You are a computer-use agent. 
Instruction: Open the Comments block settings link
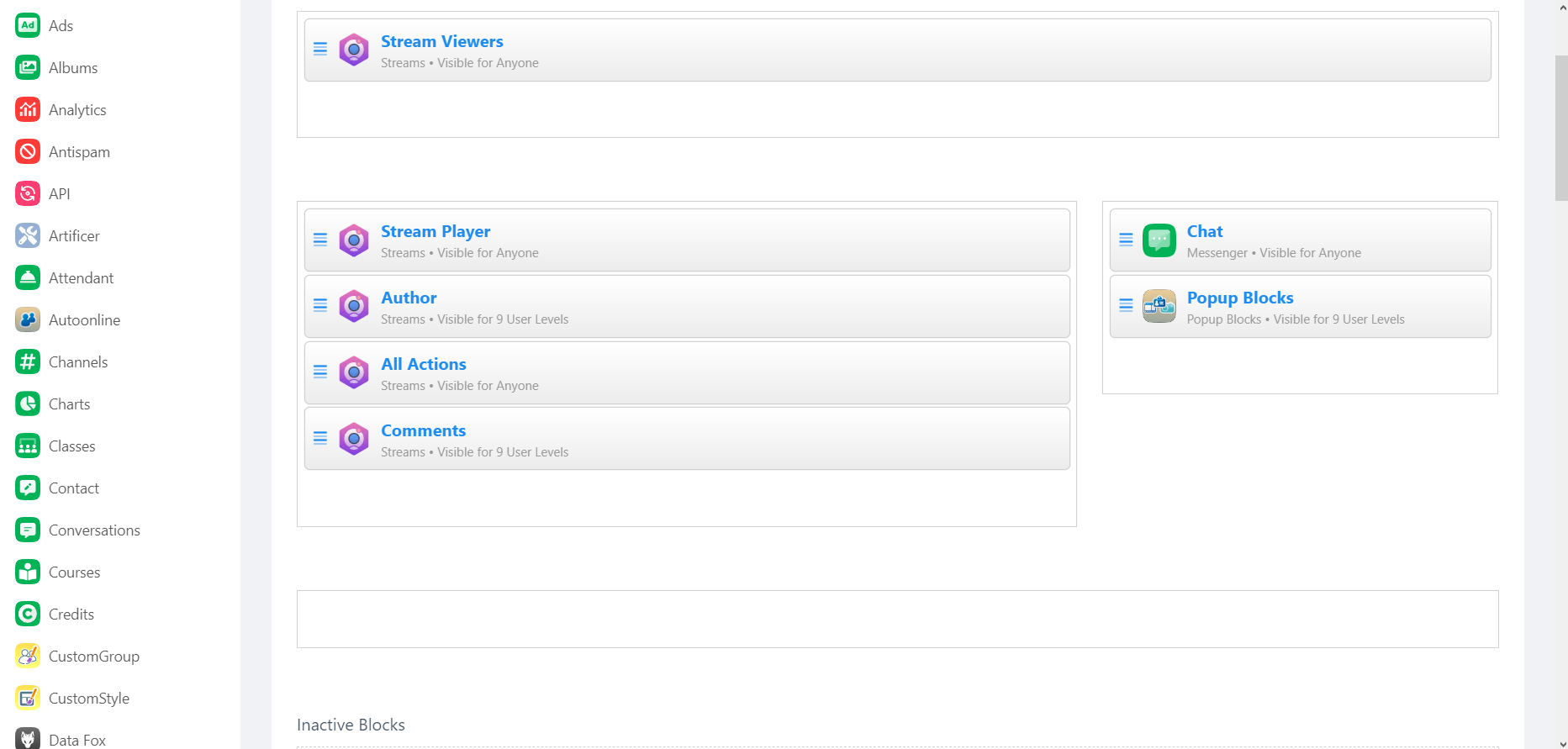tap(423, 430)
